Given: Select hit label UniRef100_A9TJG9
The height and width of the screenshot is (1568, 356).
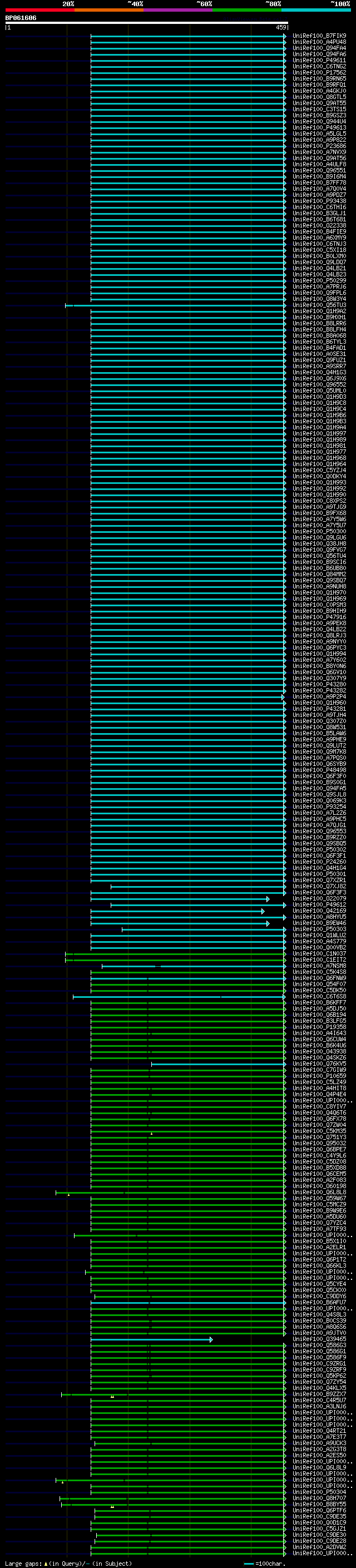Looking at the screenshot, I should 319,507.
